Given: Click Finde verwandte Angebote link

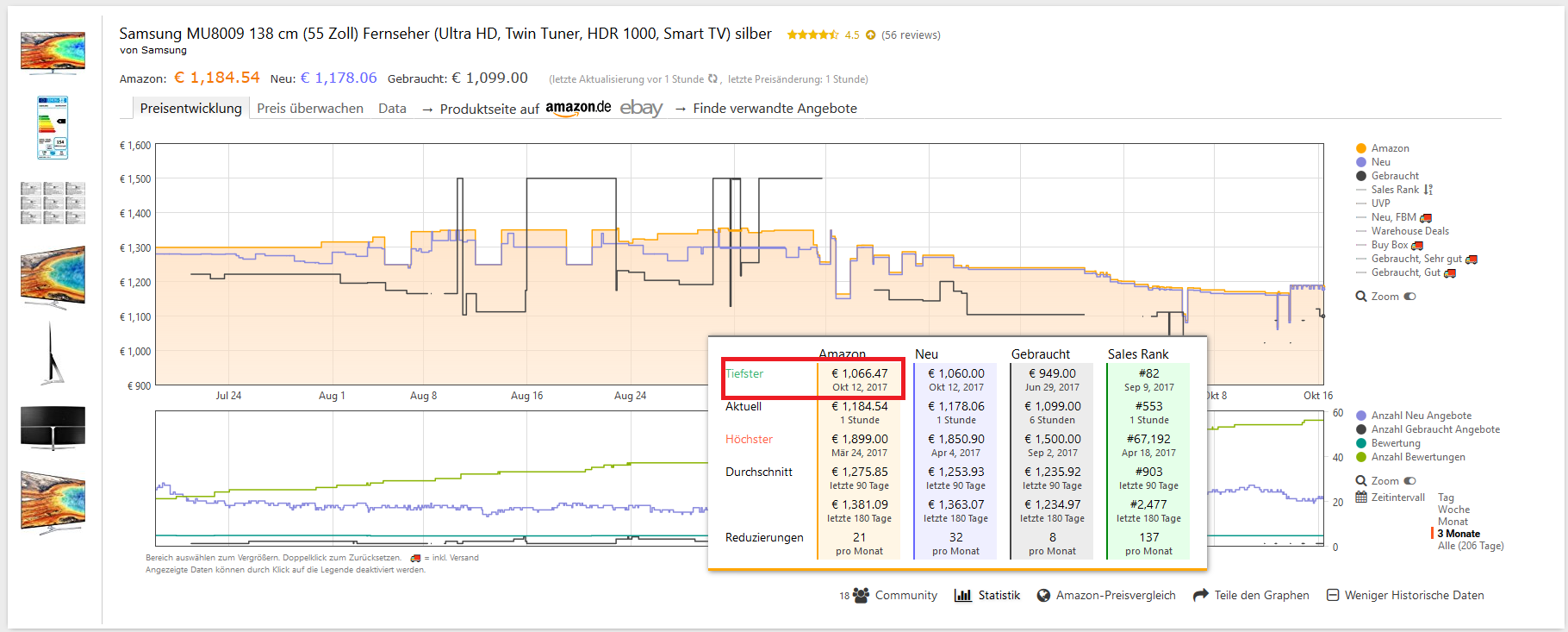Looking at the screenshot, I should click(x=775, y=108).
